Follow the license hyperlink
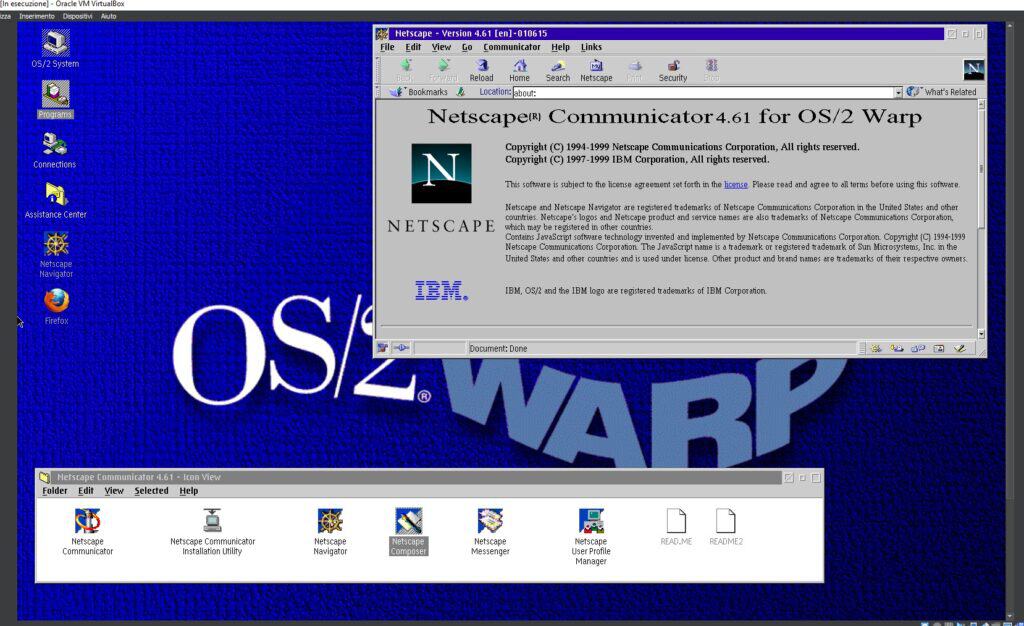 pyautogui.click(x=735, y=185)
